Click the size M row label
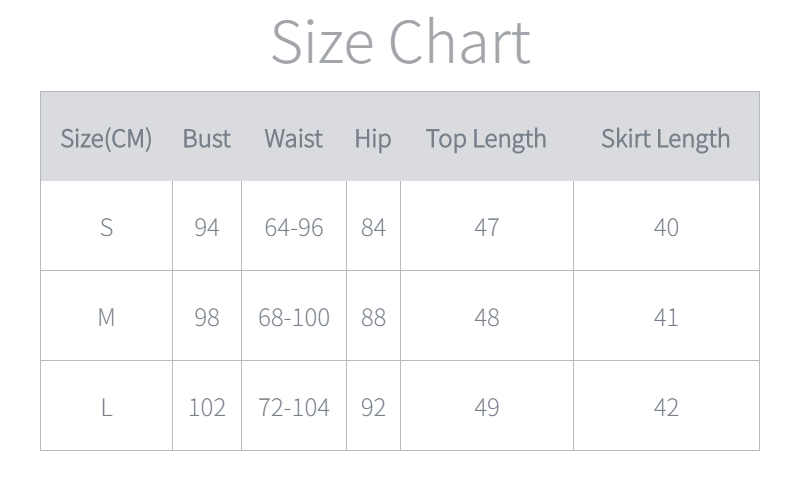The width and height of the screenshot is (800, 500). 106,317
